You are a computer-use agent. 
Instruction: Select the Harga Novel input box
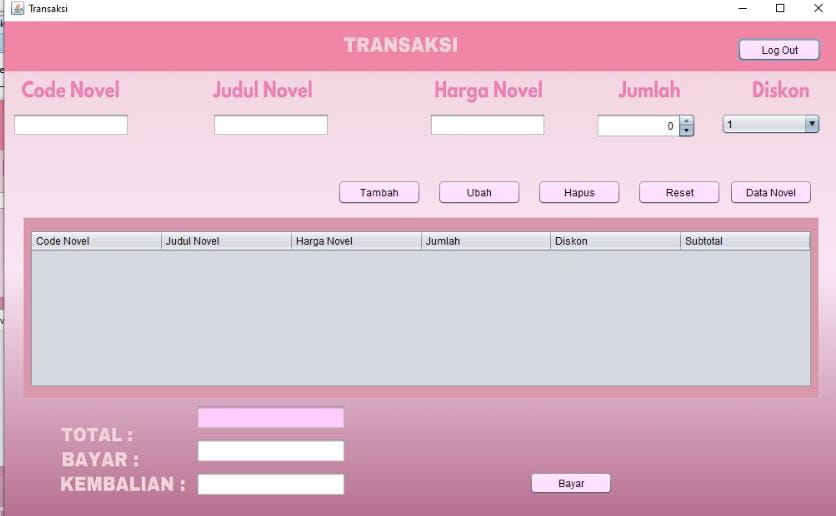[487, 125]
